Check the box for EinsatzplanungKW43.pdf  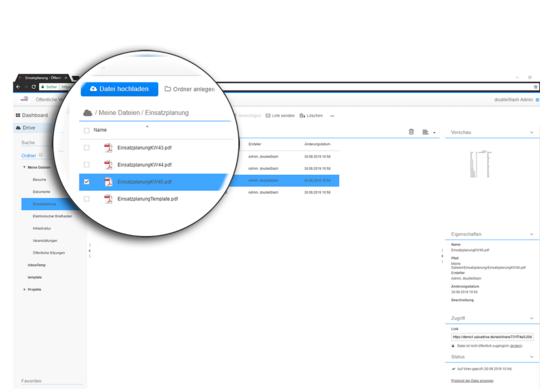click(86, 148)
